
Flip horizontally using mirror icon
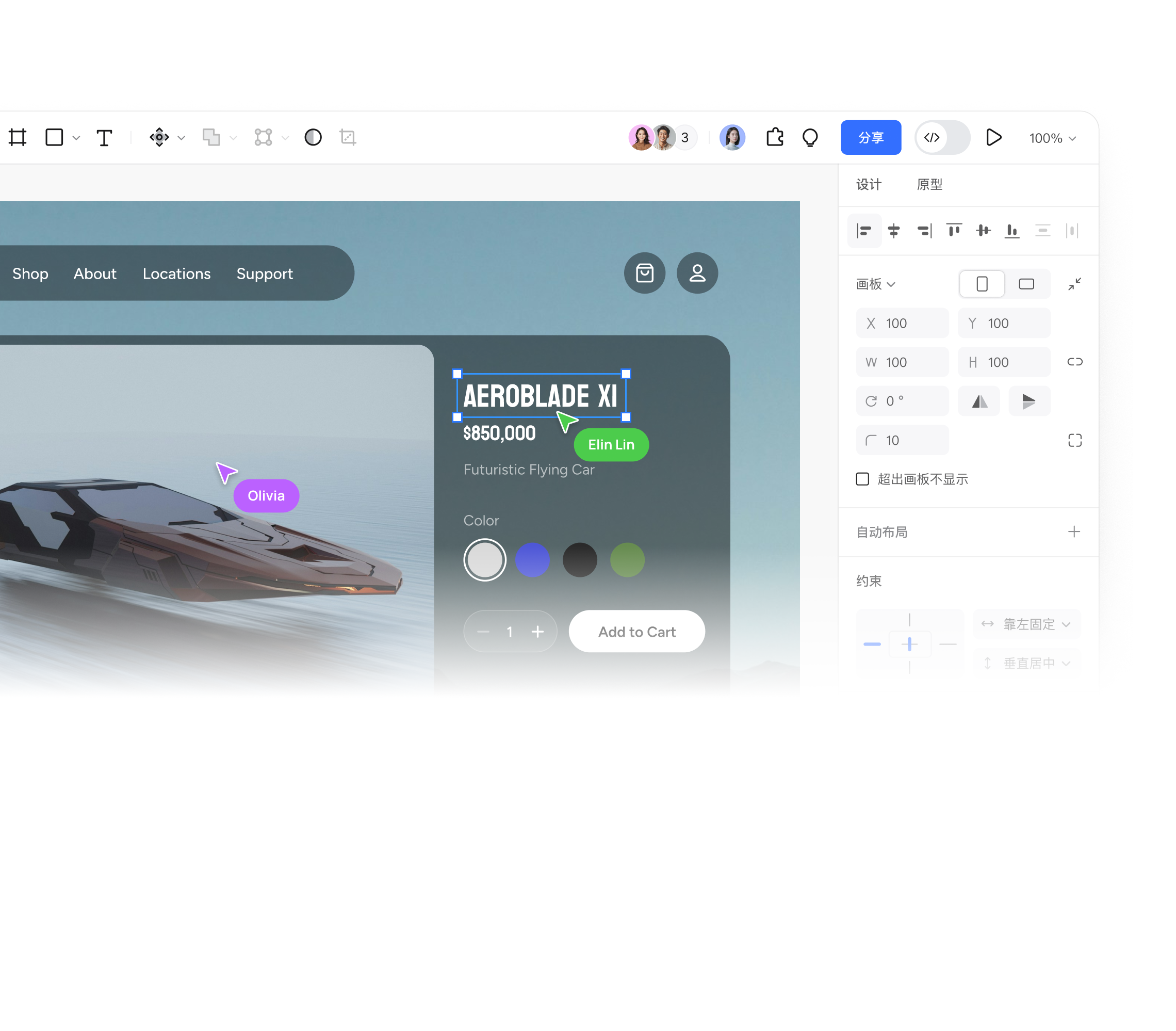click(979, 401)
